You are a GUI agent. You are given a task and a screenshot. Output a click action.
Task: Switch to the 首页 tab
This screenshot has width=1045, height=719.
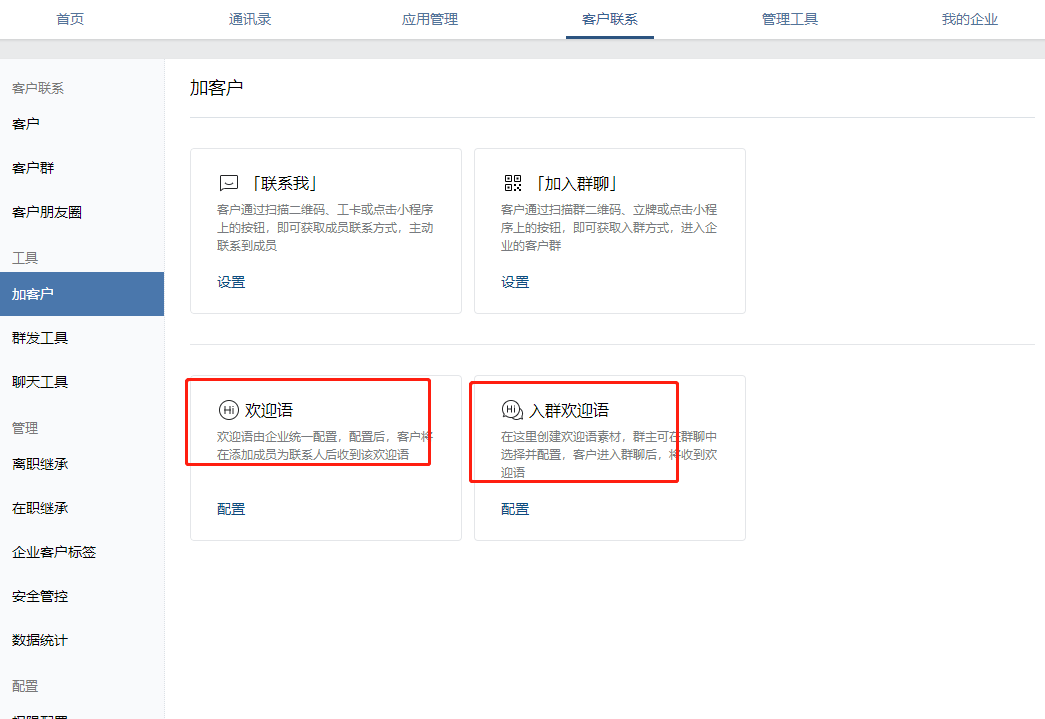[70, 19]
